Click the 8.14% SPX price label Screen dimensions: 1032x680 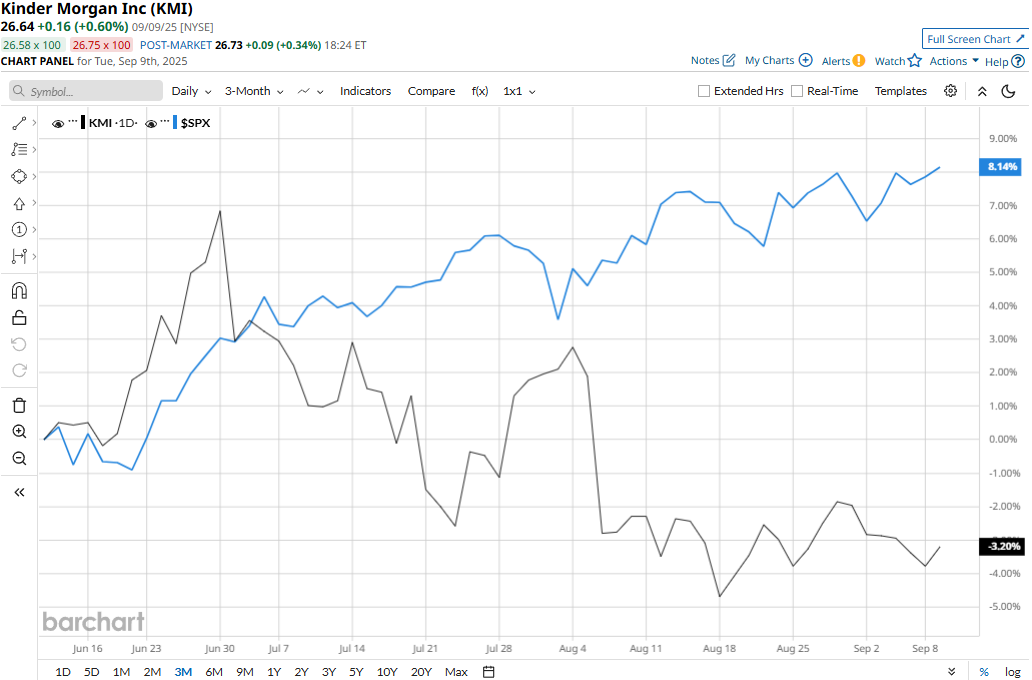click(1002, 167)
